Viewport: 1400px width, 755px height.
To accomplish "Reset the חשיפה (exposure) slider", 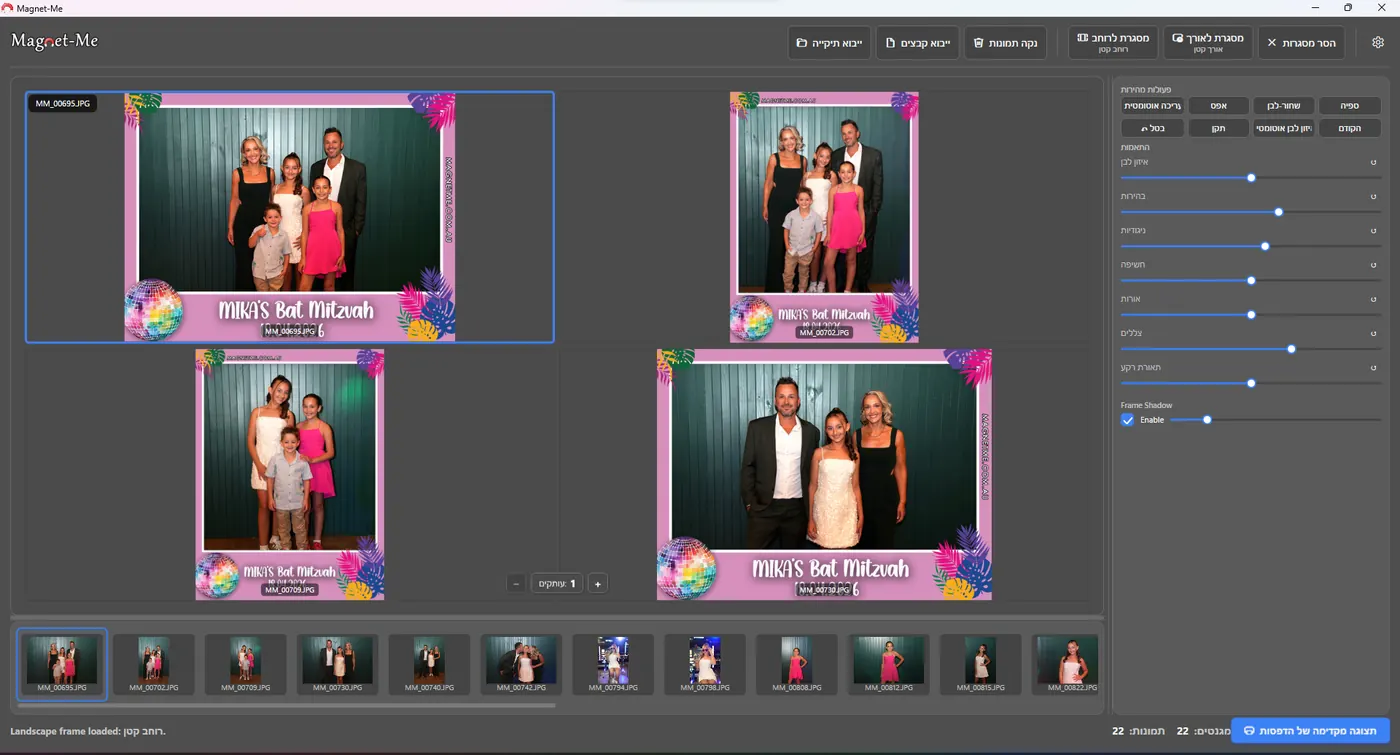I will tap(1374, 265).
